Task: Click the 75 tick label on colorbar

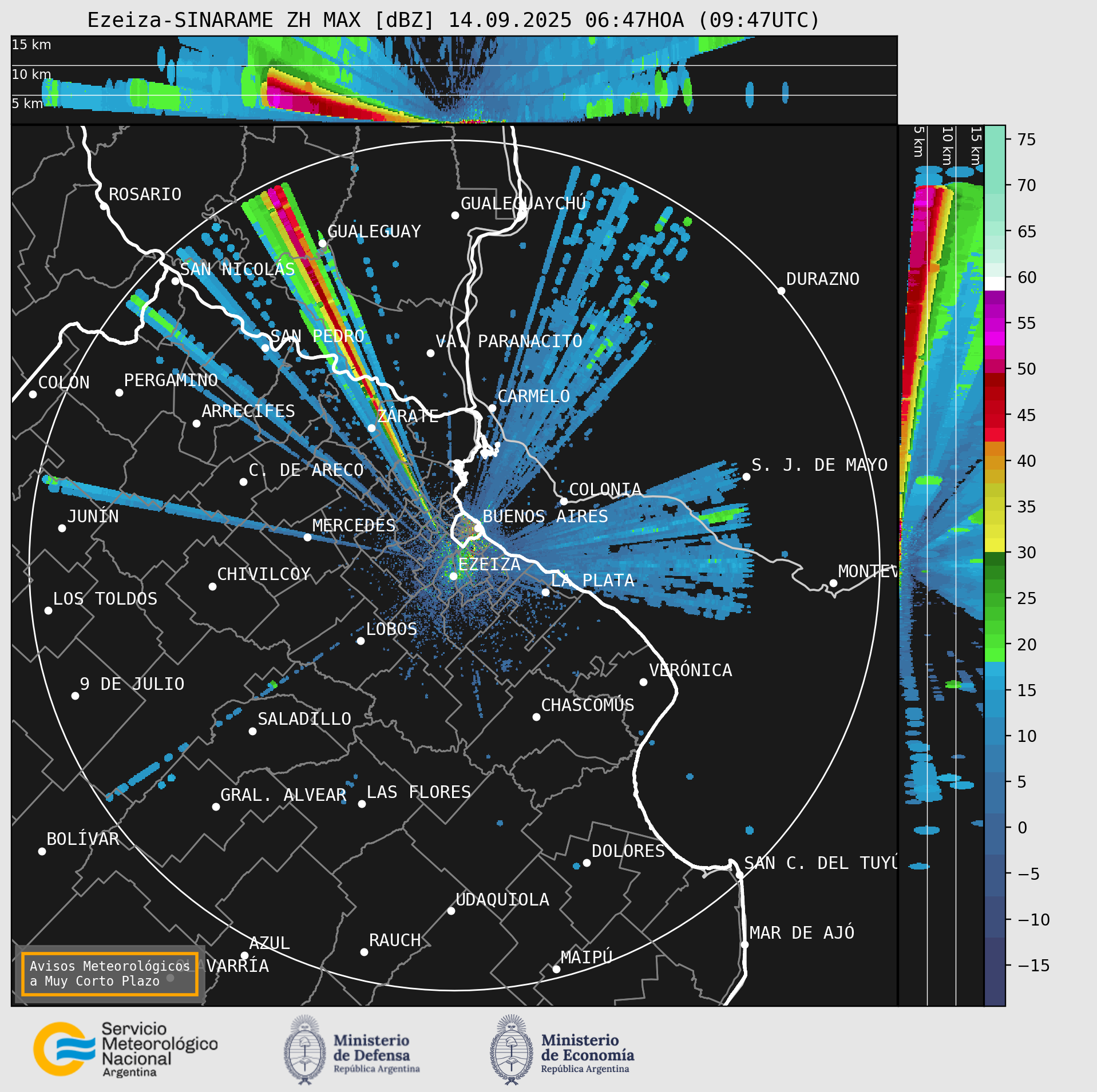Action: (x=1027, y=140)
